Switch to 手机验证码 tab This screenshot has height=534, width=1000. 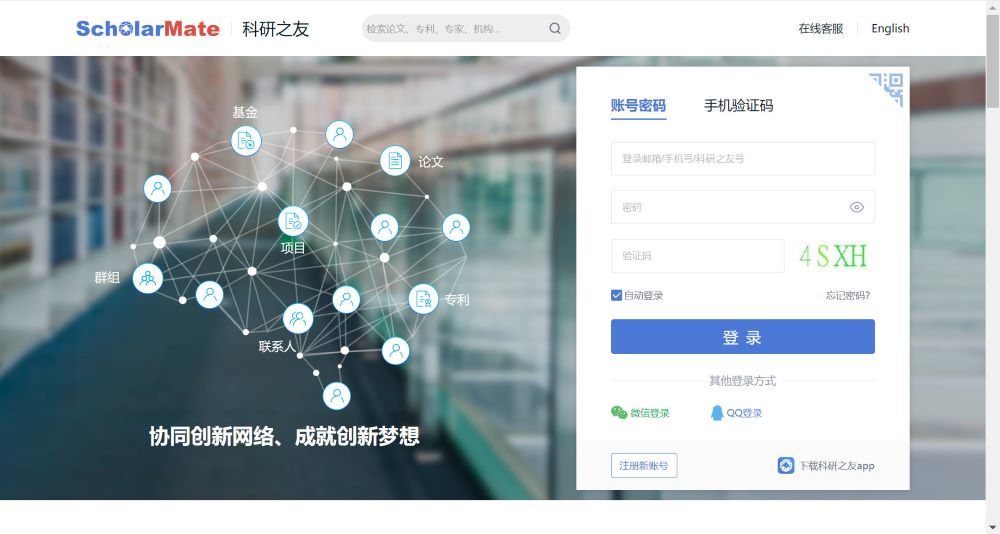click(x=738, y=106)
